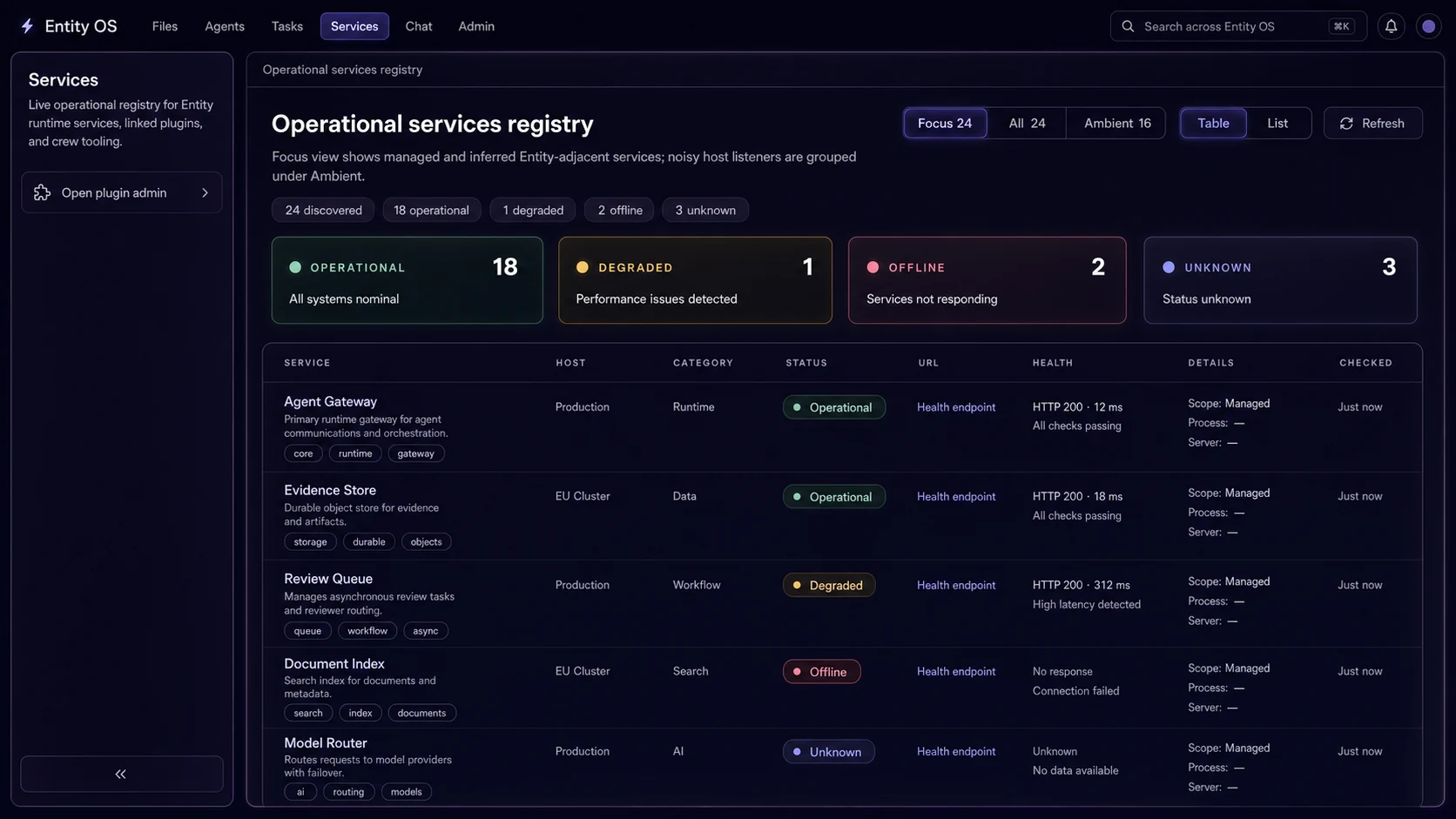Click the search magnifier icon
1456x819 pixels.
click(x=1128, y=26)
